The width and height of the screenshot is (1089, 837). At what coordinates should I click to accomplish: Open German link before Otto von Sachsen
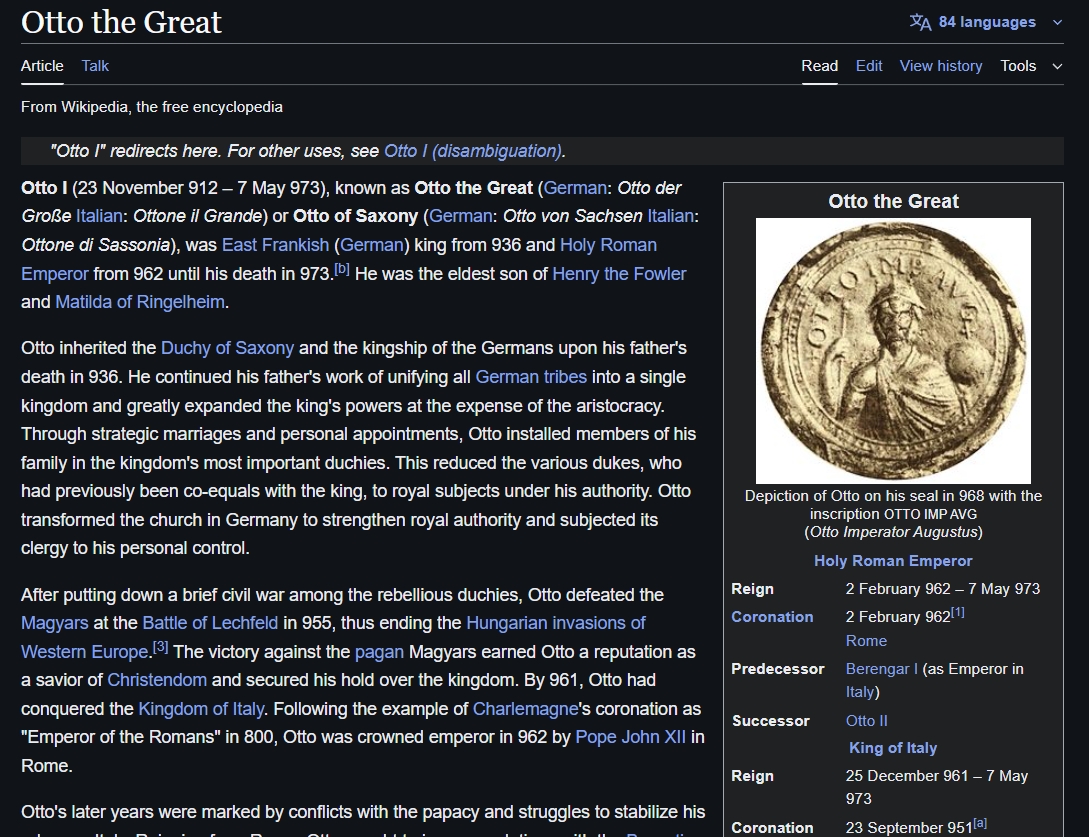click(460, 216)
